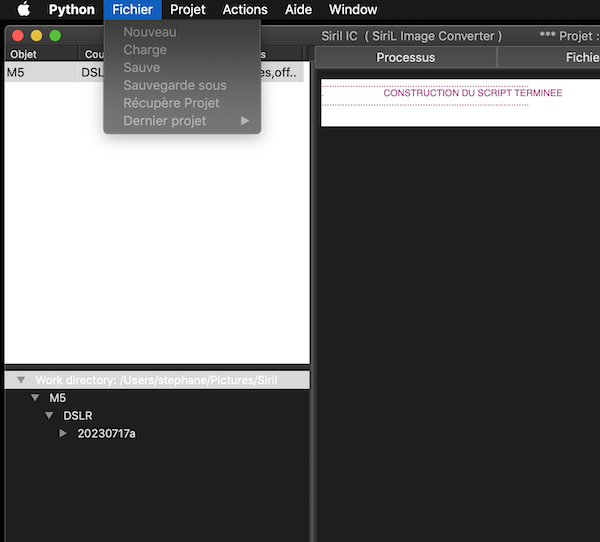Collapse the Work directory tree root
Image resolution: width=600 pixels, height=542 pixels.
click(21, 380)
